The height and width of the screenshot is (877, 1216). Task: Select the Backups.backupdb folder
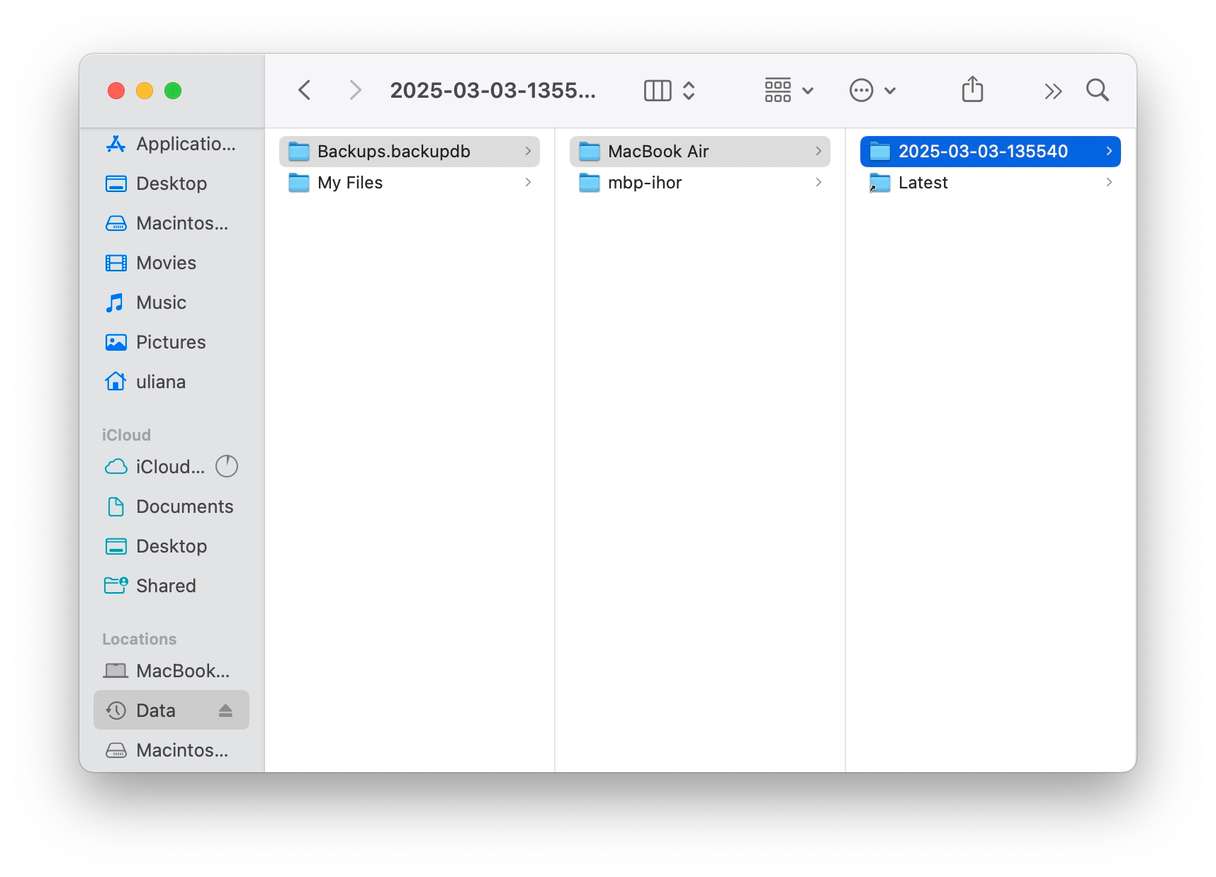coord(409,151)
